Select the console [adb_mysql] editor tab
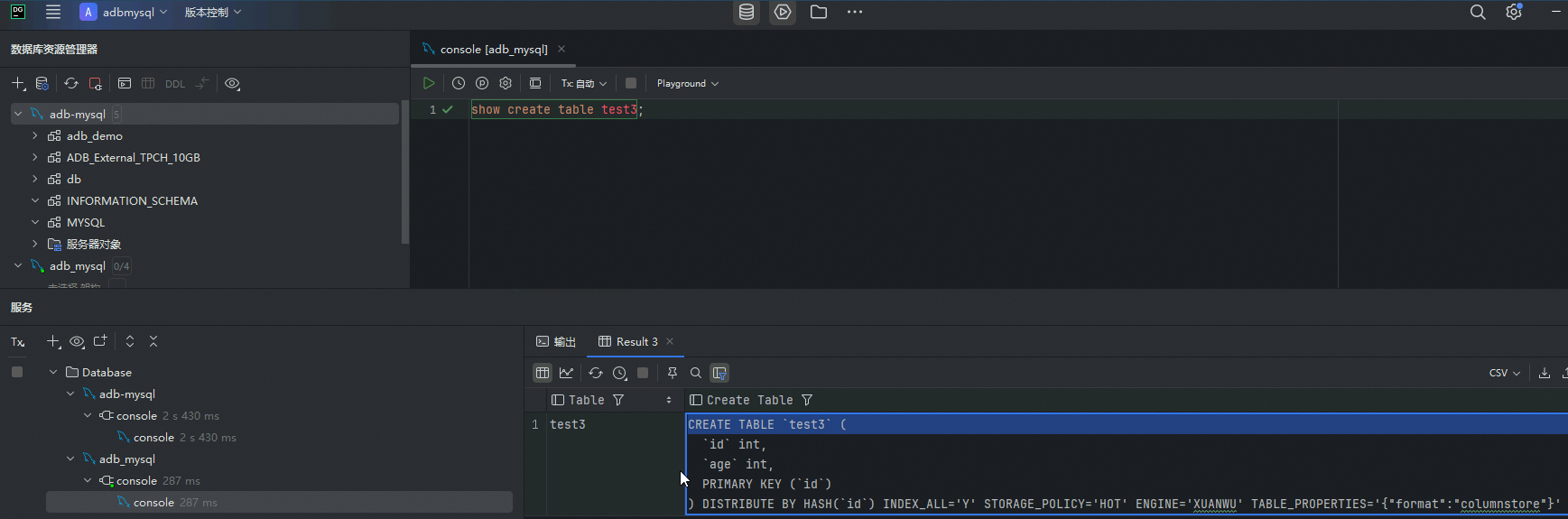The image size is (1568, 519). [x=493, y=49]
